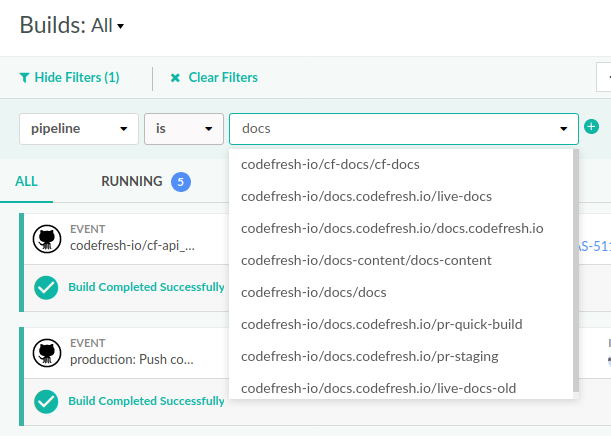Click GitHub icon on production push build
Image resolution: width=611 pixels, height=436 pixels.
tap(47, 352)
